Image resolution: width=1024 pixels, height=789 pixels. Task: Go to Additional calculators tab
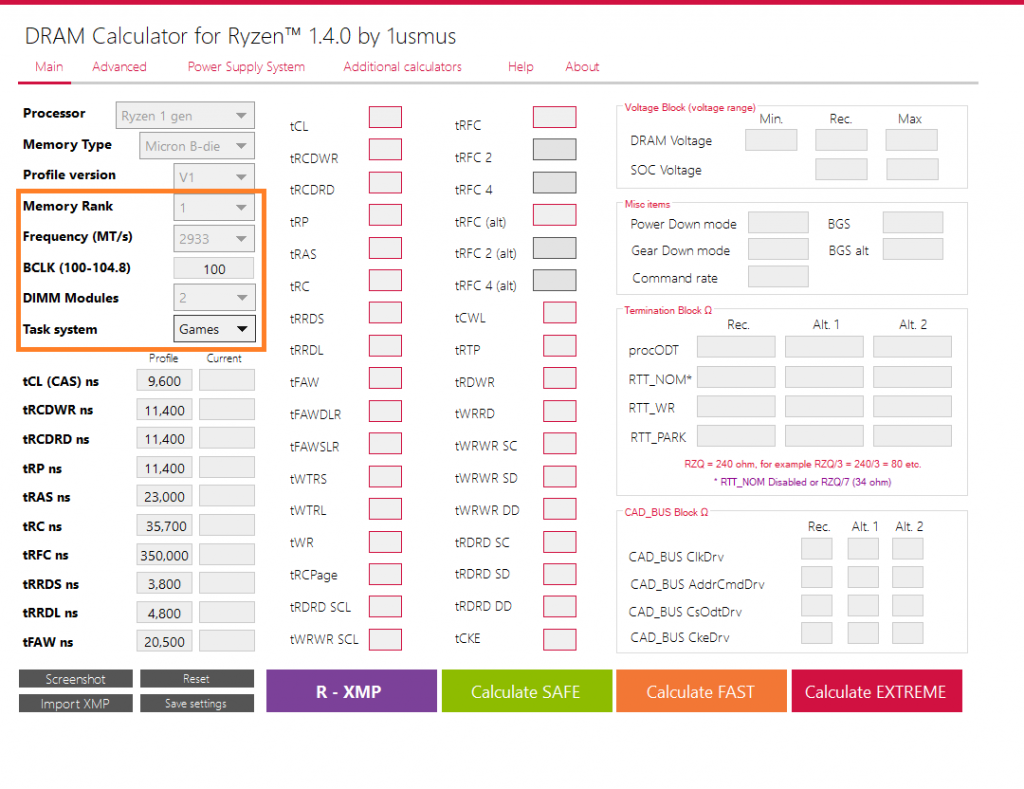coord(402,67)
